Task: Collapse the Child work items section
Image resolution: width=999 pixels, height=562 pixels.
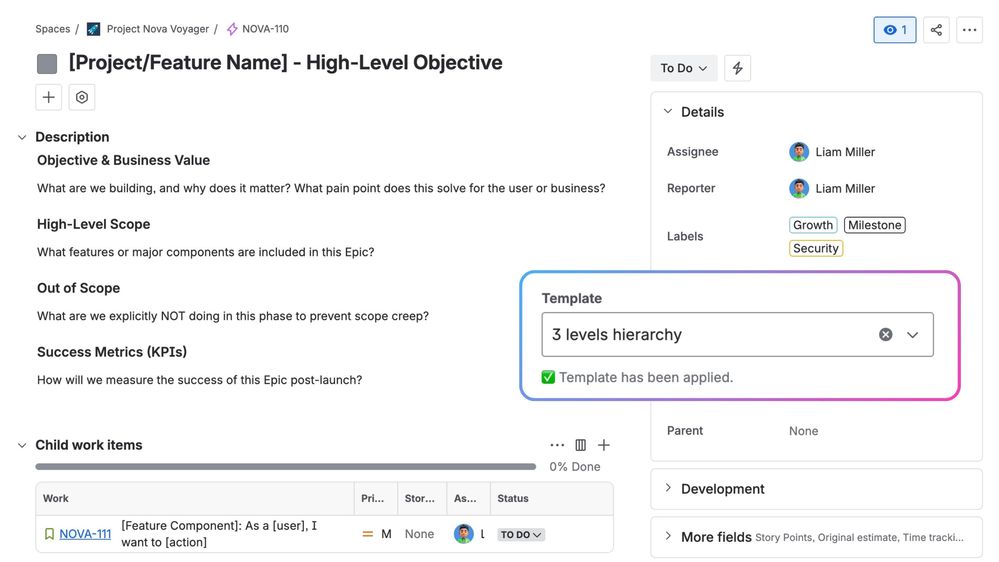Action: tap(22, 445)
